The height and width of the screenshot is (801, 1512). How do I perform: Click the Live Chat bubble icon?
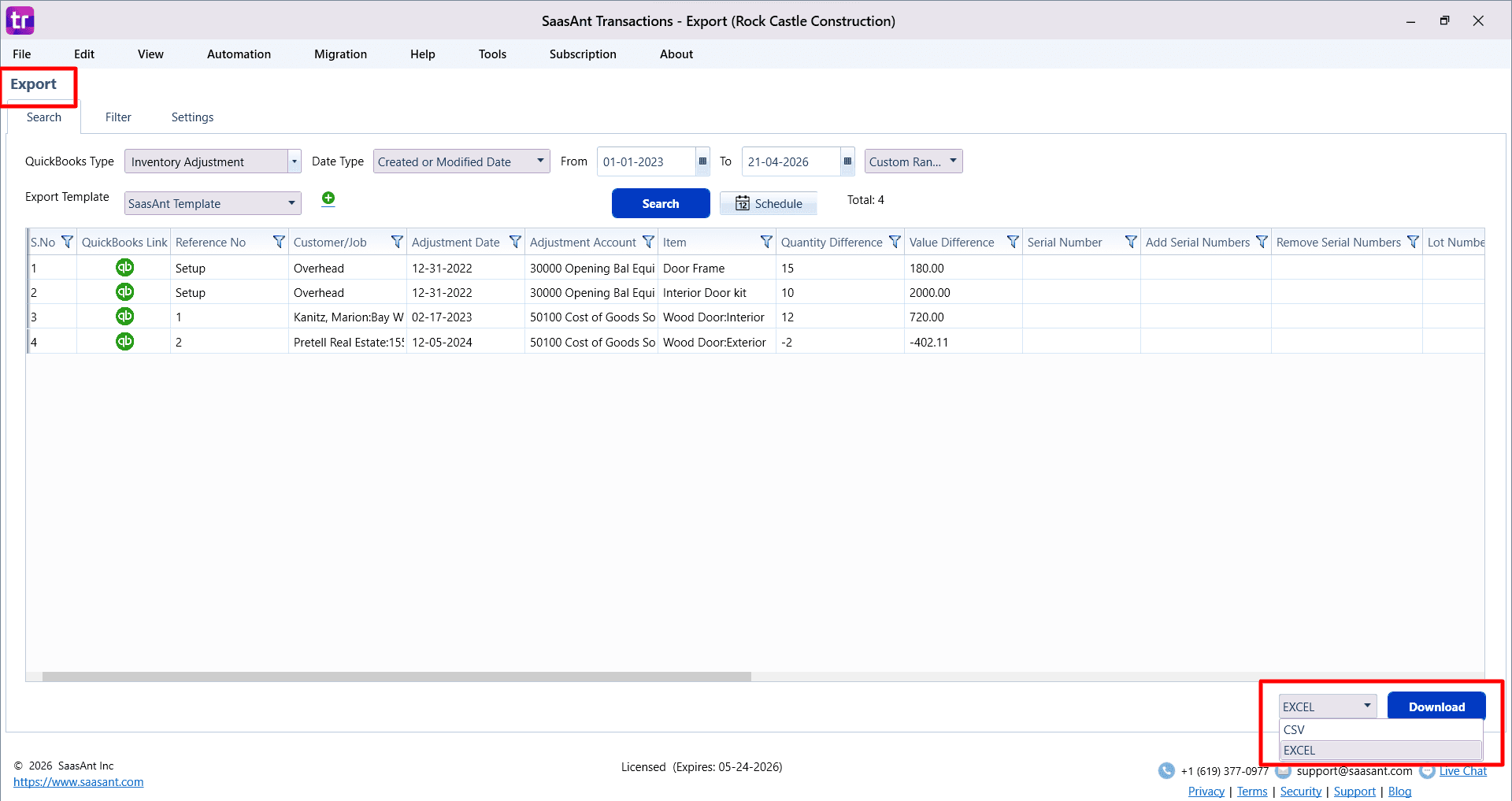[1427, 771]
